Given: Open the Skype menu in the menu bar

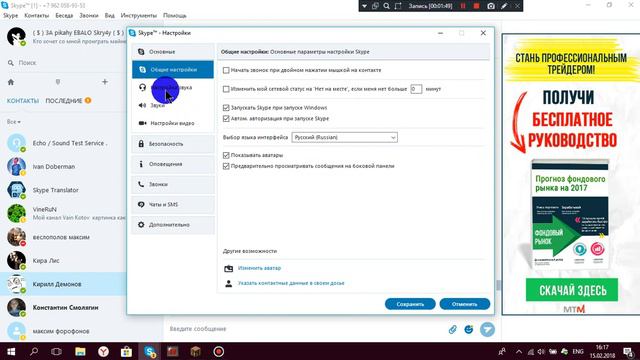Looking at the screenshot, I should coord(10,16).
